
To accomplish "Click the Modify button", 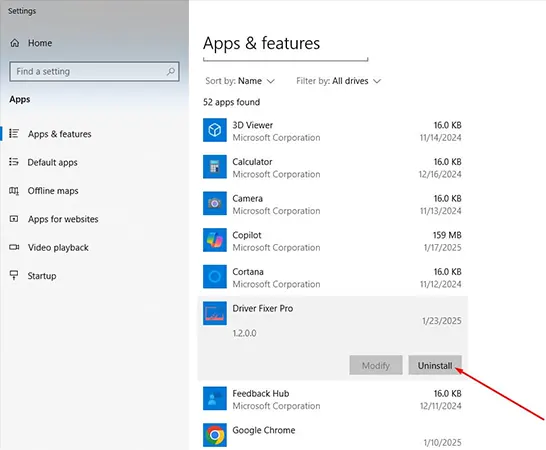I will (x=376, y=365).
